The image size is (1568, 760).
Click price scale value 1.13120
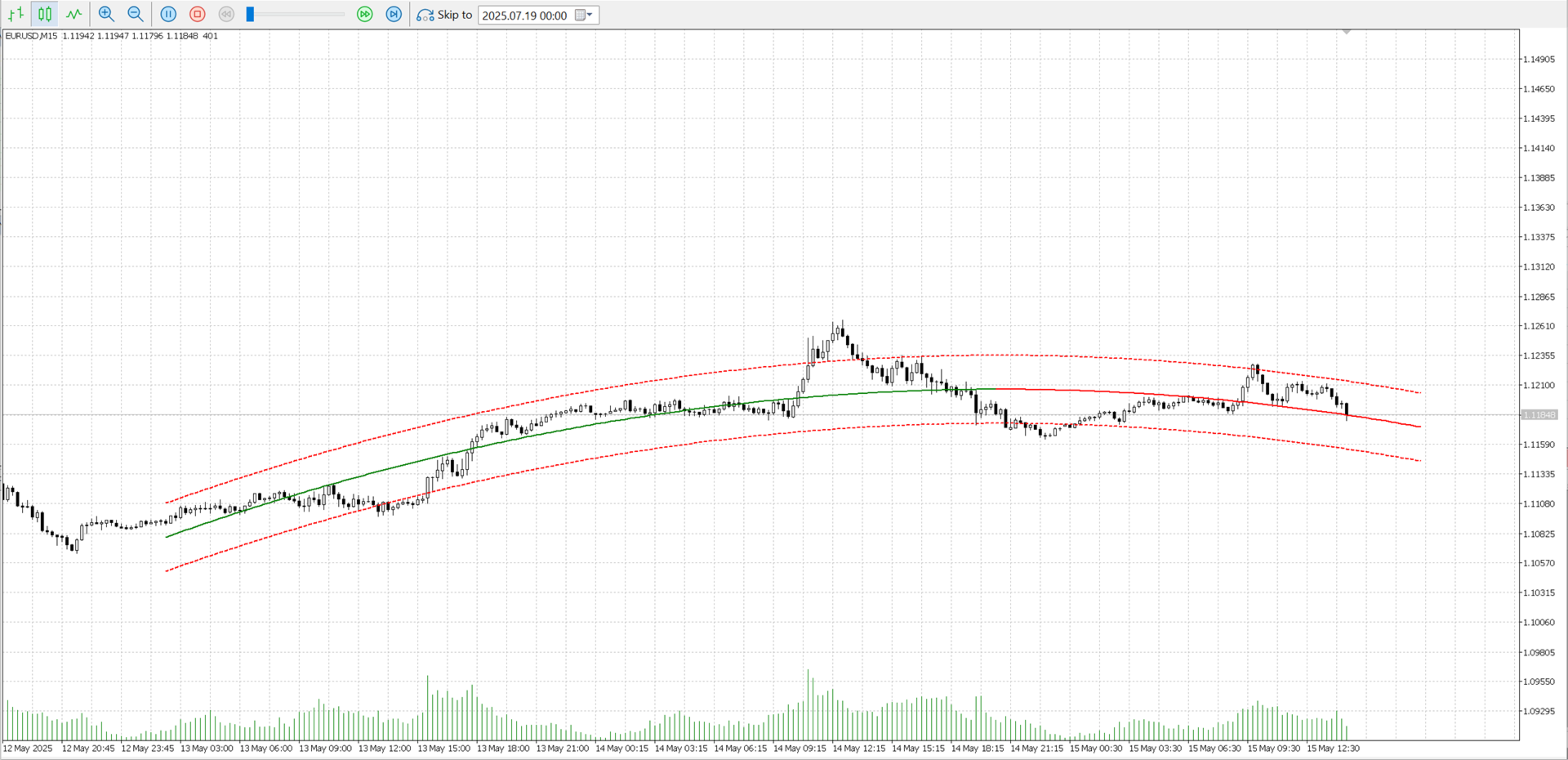coord(1539,267)
